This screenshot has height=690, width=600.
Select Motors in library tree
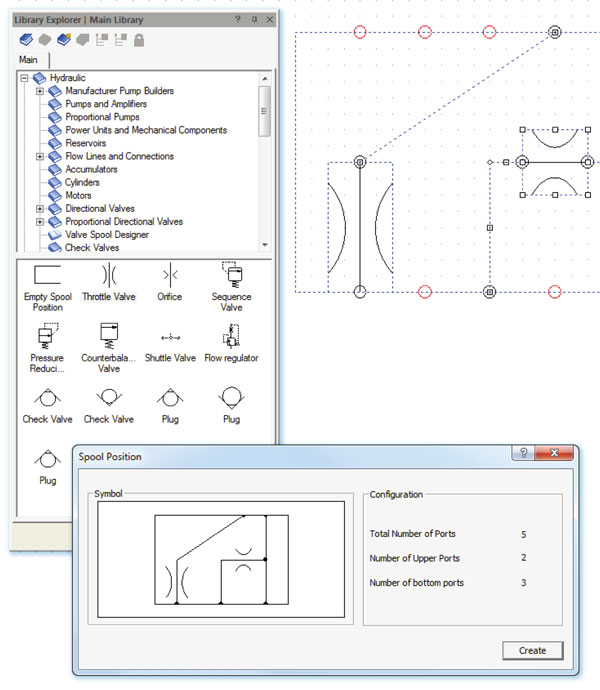tap(78, 195)
